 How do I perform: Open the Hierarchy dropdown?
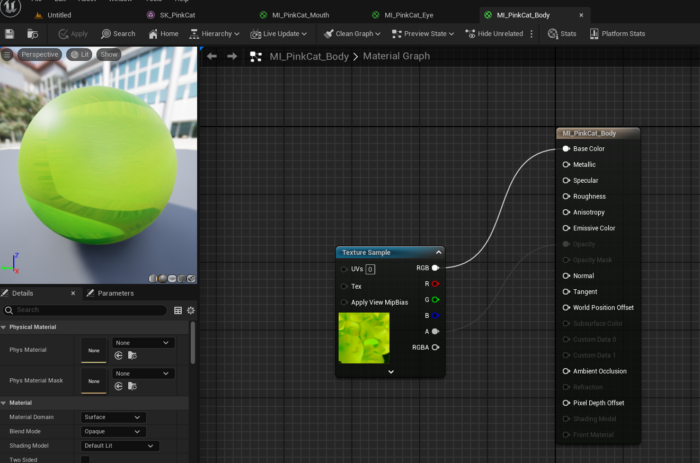click(214, 34)
